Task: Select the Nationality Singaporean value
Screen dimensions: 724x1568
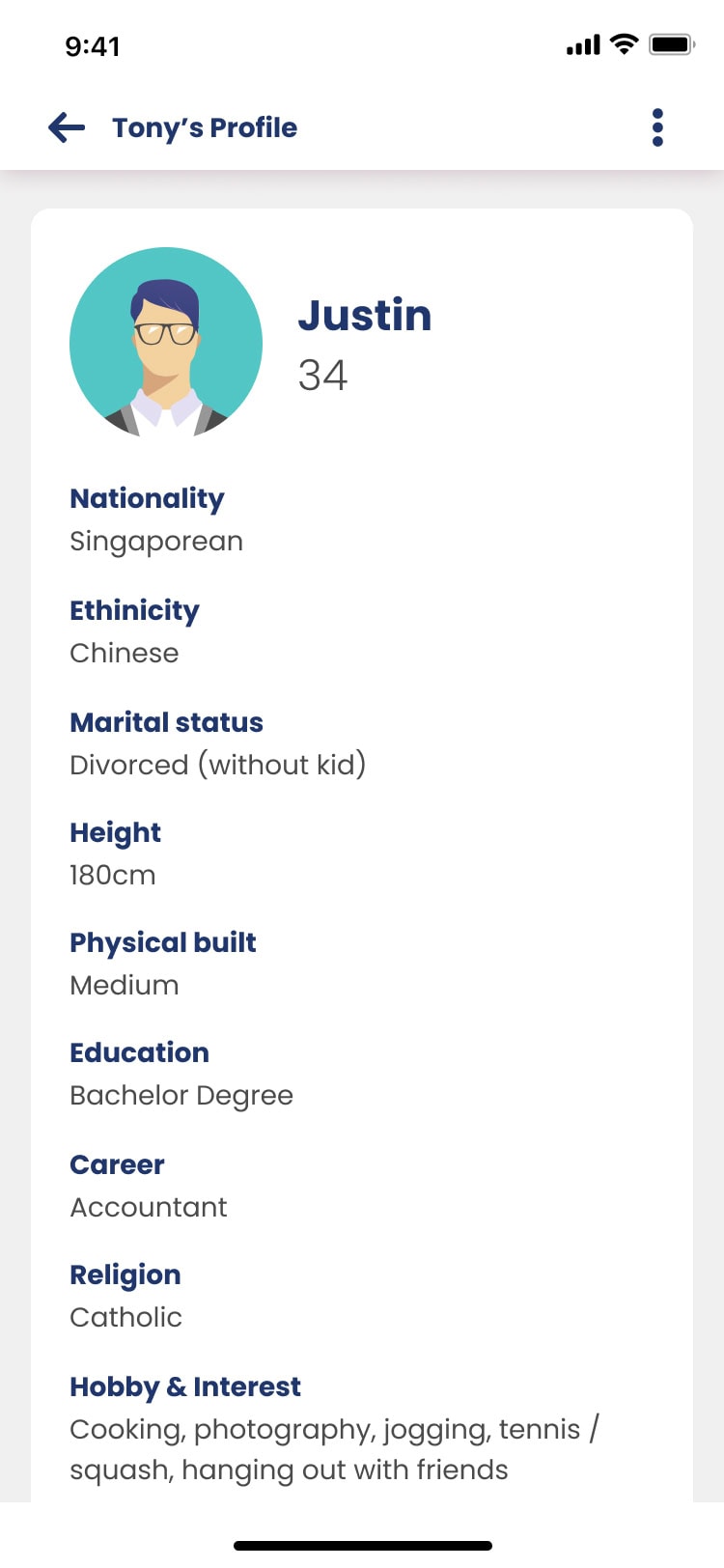Action: 156,542
